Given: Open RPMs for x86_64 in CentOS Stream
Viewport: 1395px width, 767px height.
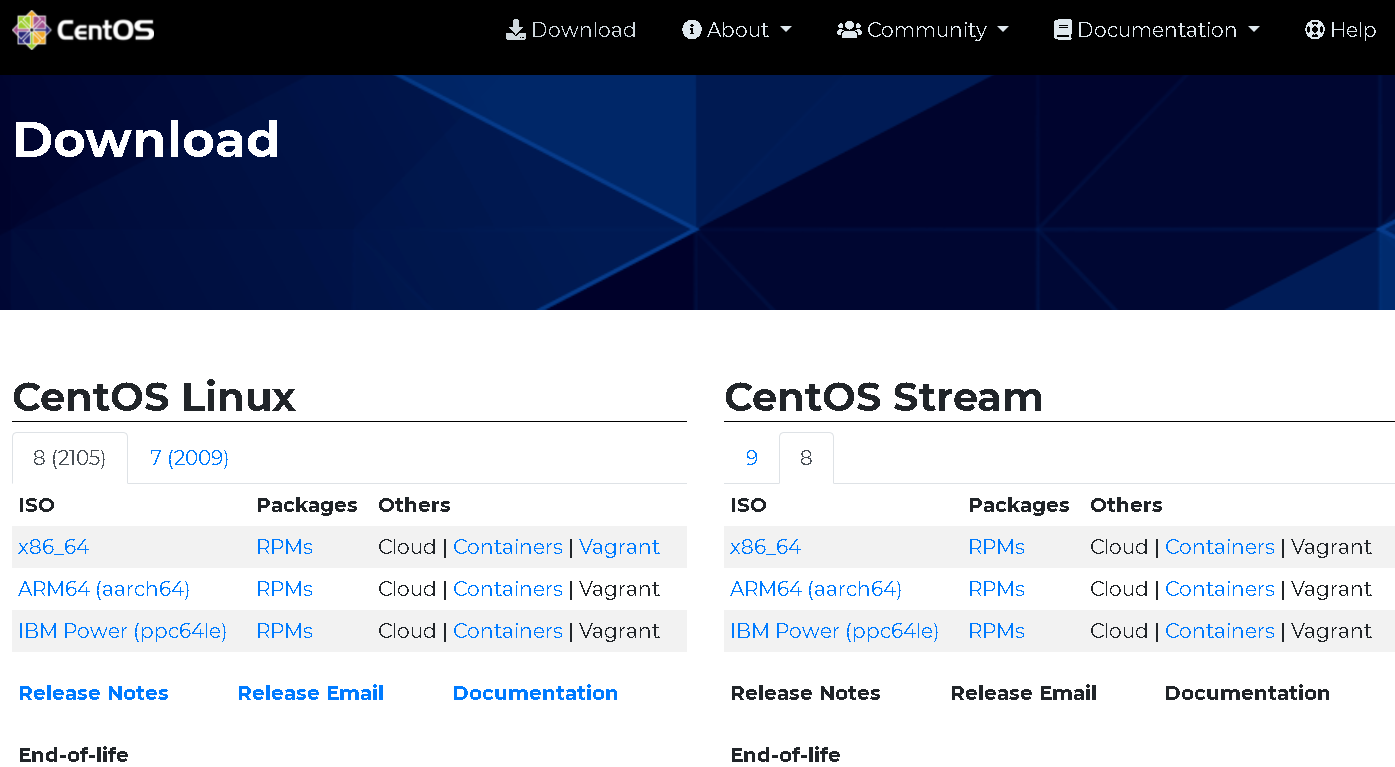Looking at the screenshot, I should pos(997,547).
